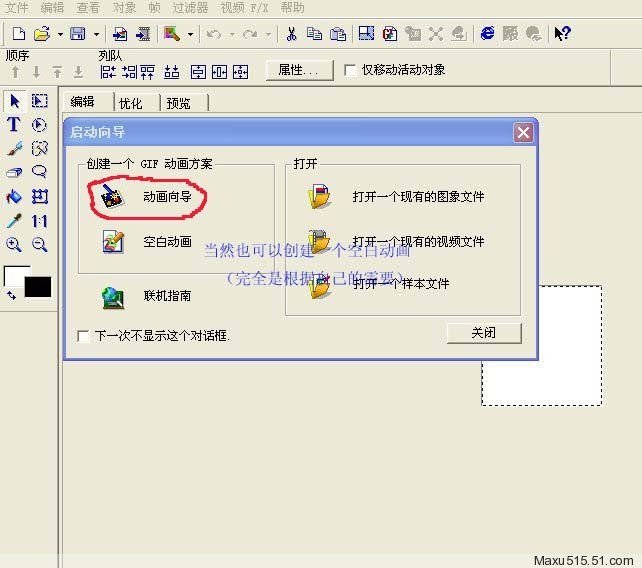This screenshot has width=642, height=568.
Task: Click the New file icon
Action: tap(18, 34)
